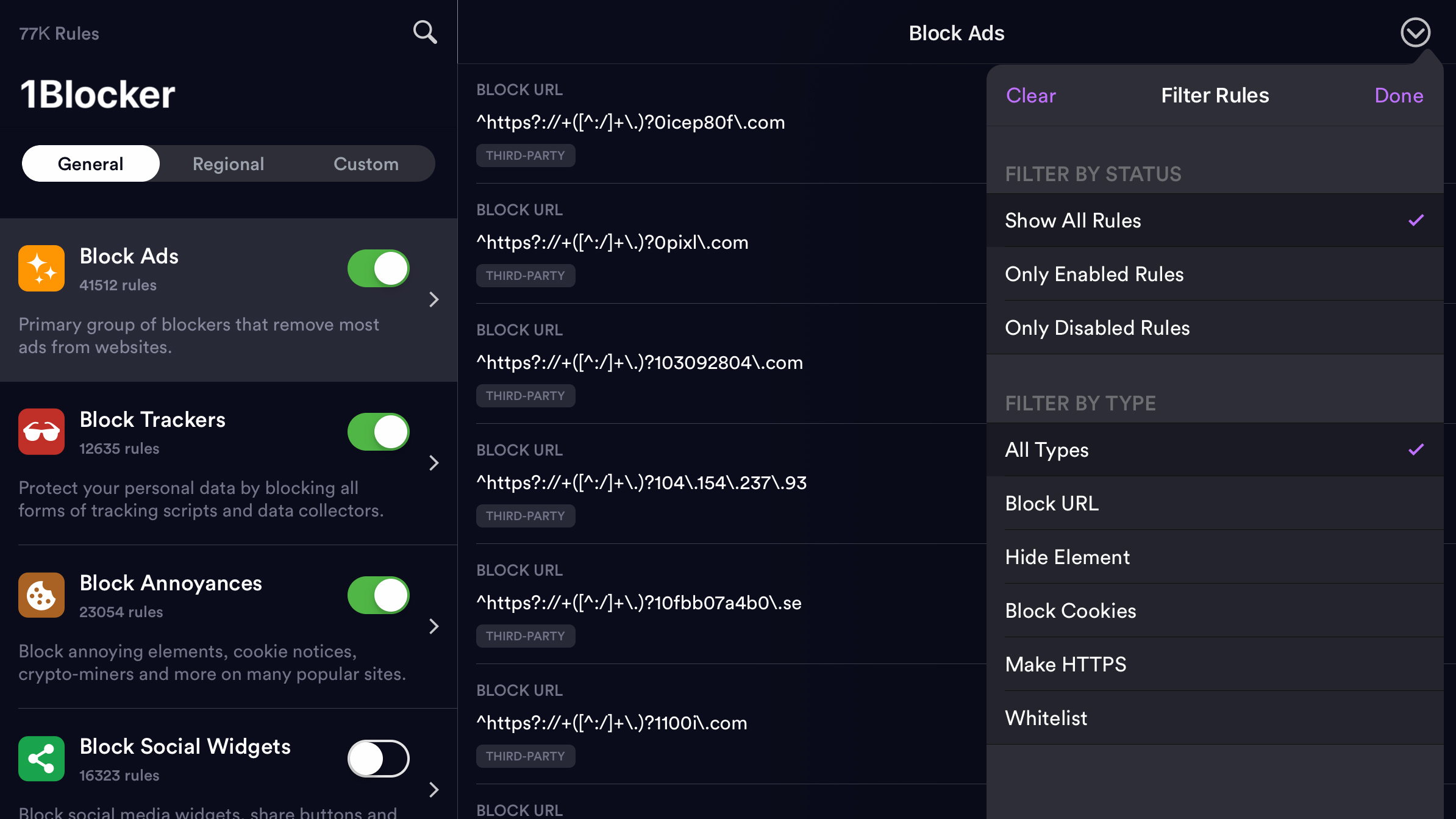Expand Block Annoyances rules chevron
The width and height of the screenshot is (1456, 819).
point(434,626)
